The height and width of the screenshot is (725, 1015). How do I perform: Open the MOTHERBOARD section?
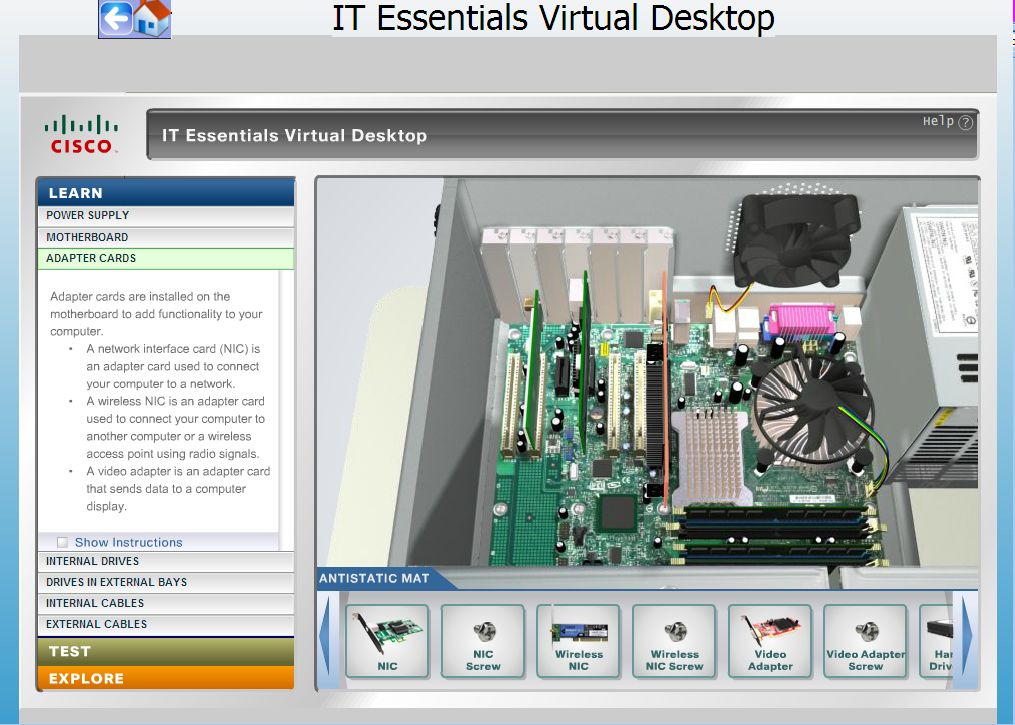(166, 238)
